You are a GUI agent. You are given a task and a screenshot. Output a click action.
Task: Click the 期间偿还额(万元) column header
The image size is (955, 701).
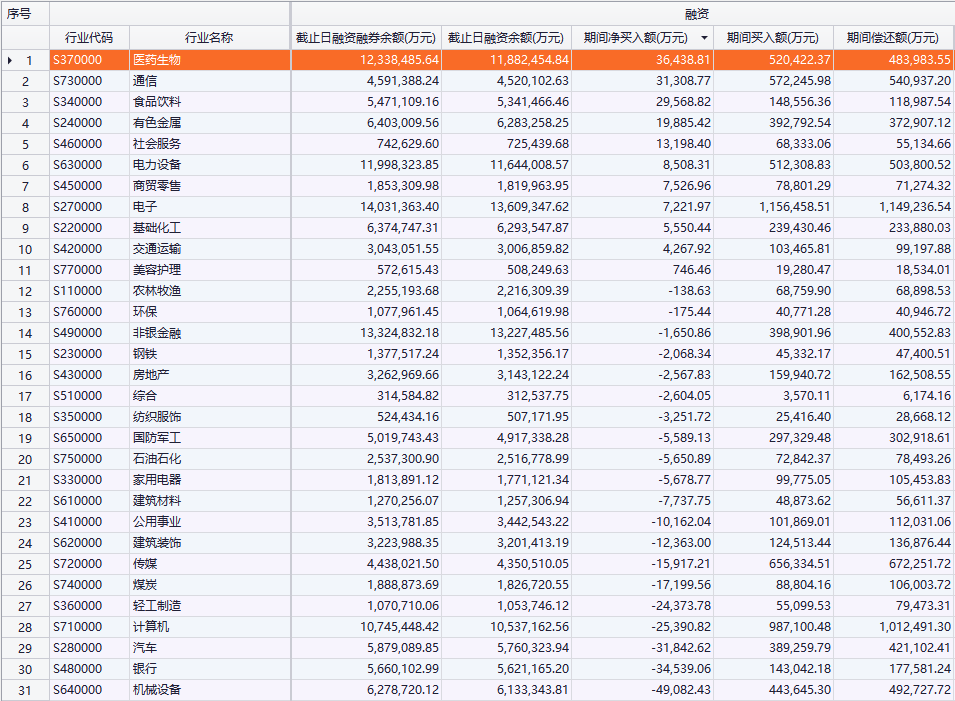tap(893, 38)
